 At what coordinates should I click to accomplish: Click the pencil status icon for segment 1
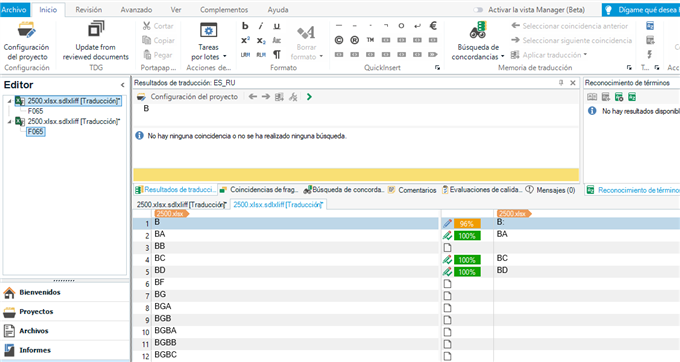(x=447, y=224)
